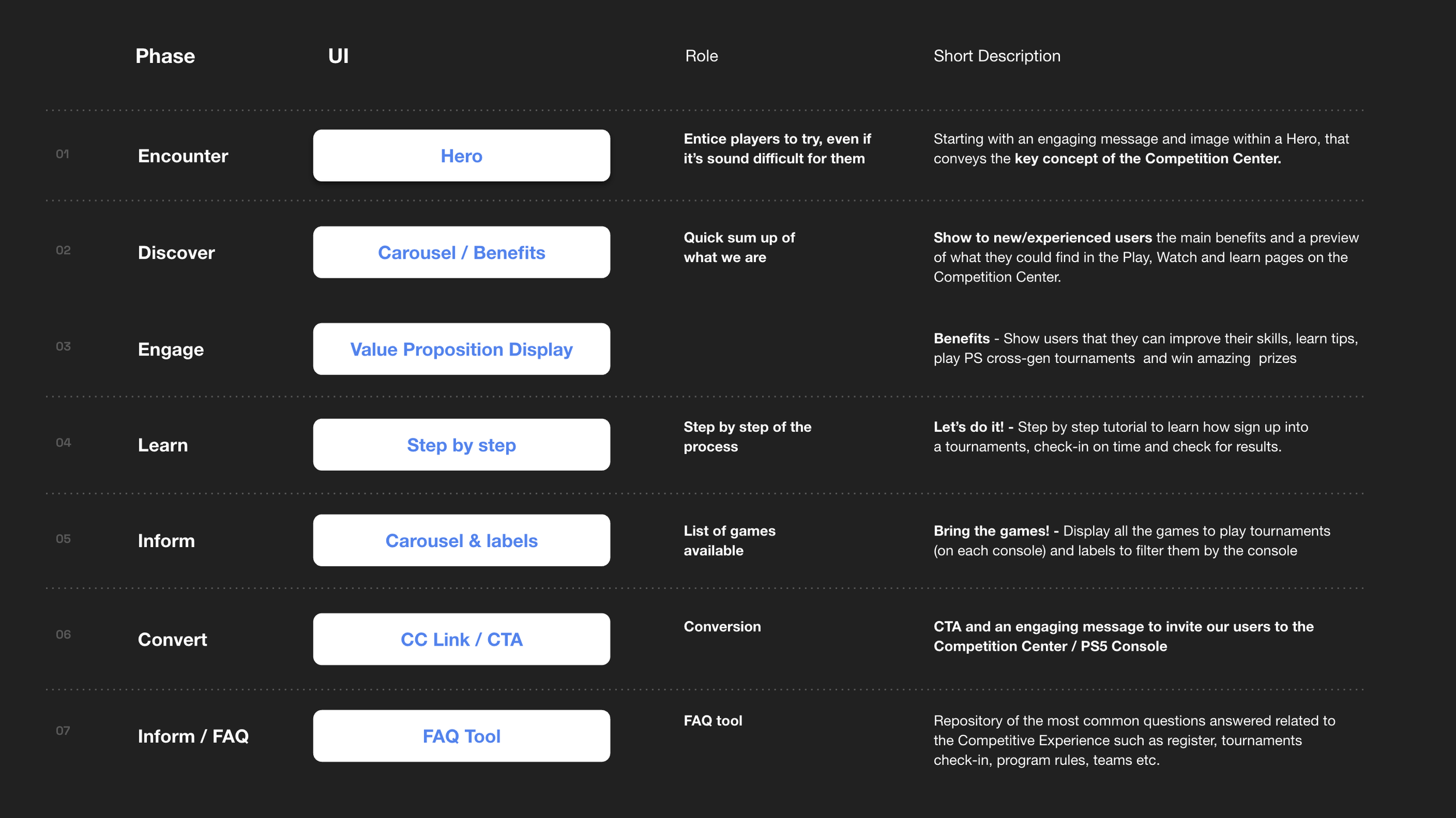The width and height of the screenshot is (1456, 818).
Task: Click the Value Proposition Display button
Action: (461, 349)
